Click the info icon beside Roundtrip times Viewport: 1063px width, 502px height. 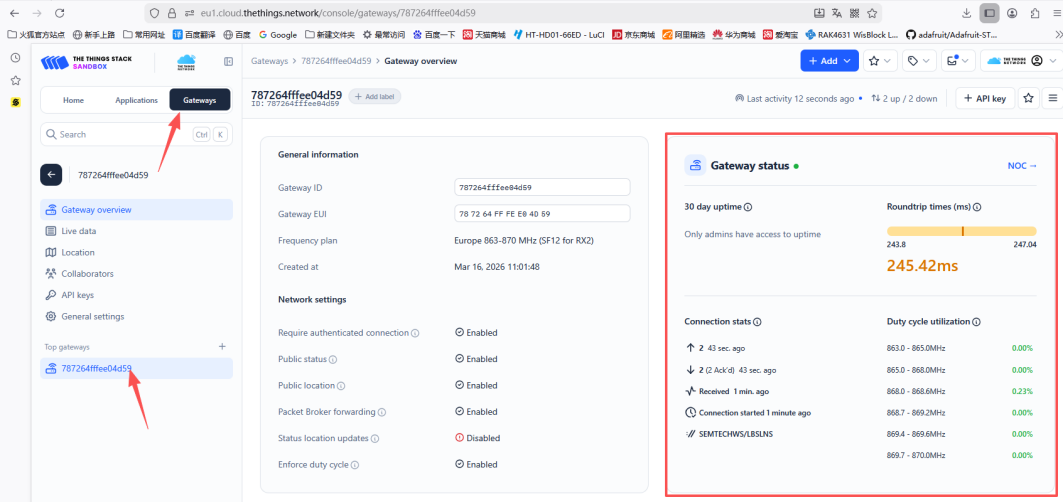[977, 207]
